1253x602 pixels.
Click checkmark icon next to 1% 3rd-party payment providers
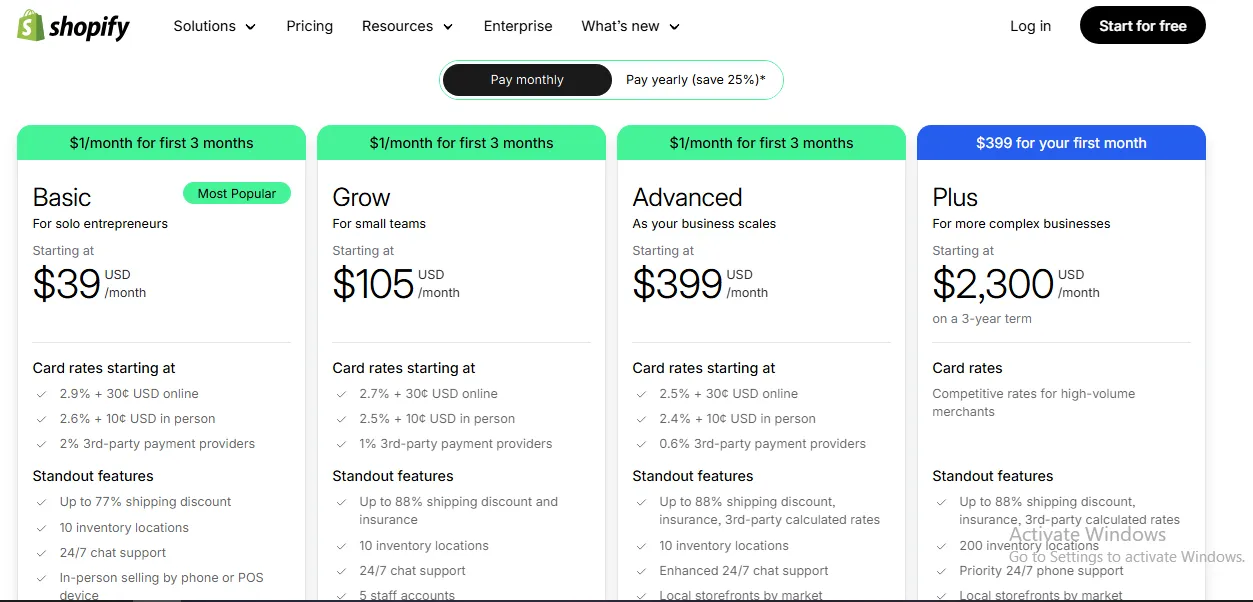[341, 444]
